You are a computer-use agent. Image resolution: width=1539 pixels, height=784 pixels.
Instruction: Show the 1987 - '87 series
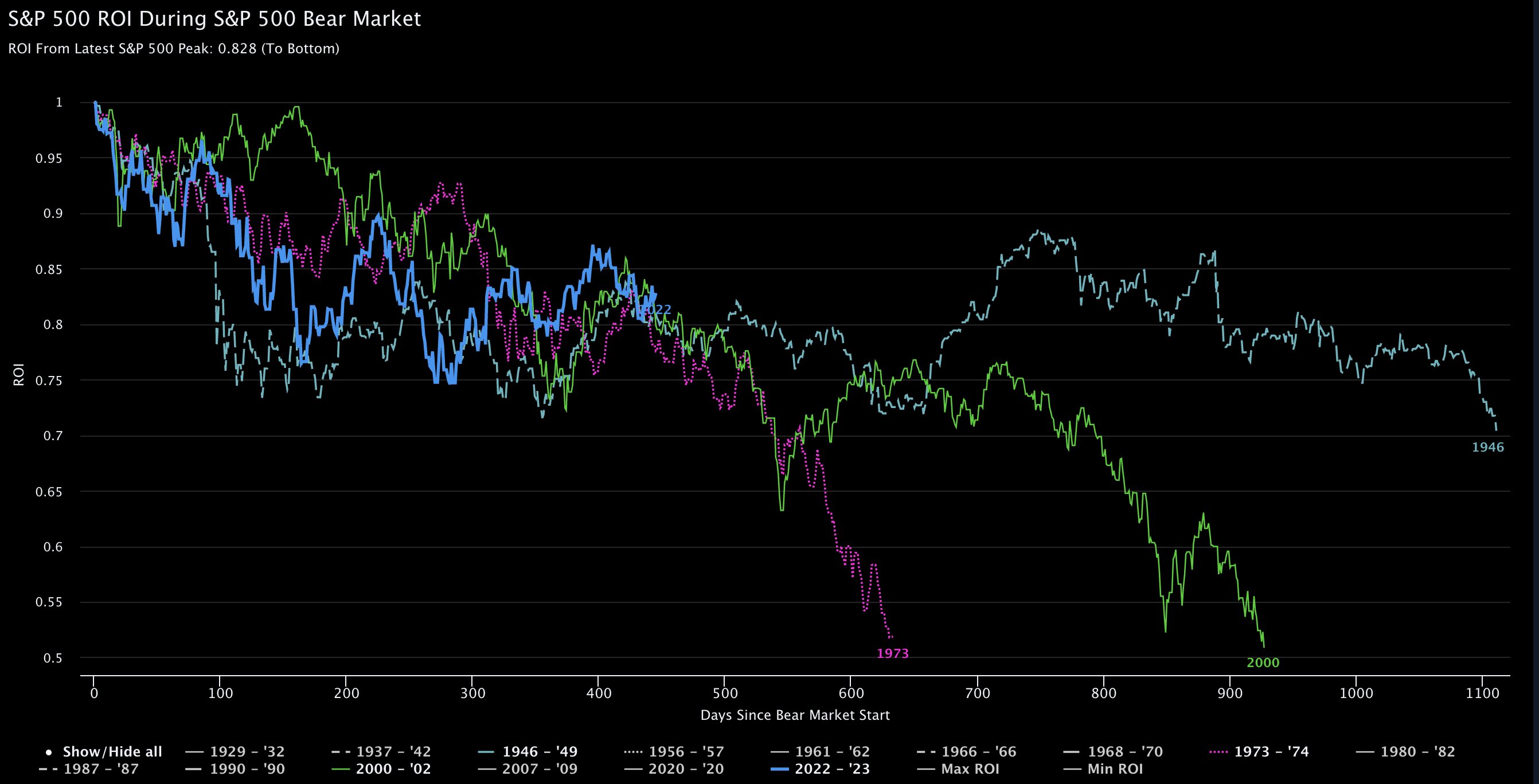(88, 769)
